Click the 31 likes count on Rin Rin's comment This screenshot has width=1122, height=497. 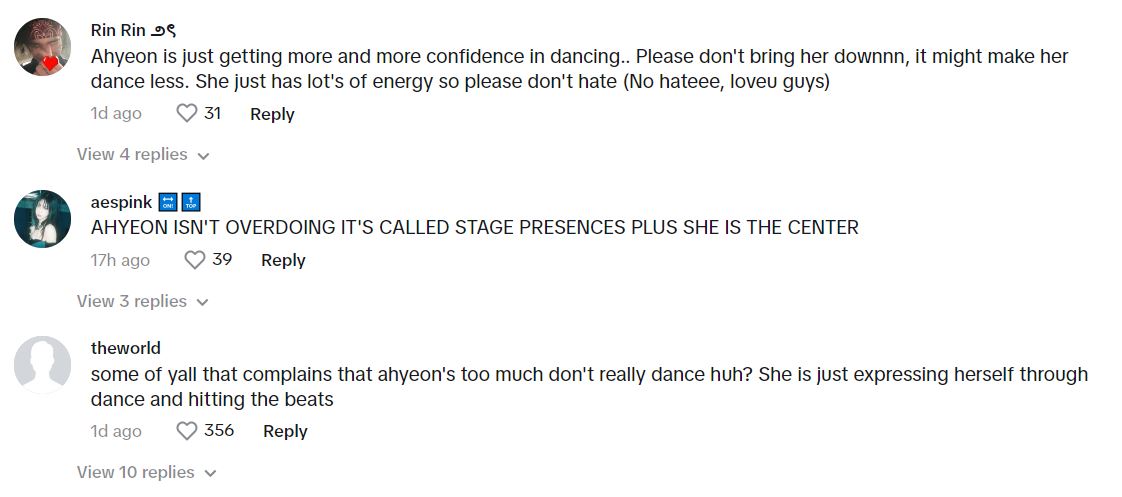pyautogui.click(x=212, y=114)
